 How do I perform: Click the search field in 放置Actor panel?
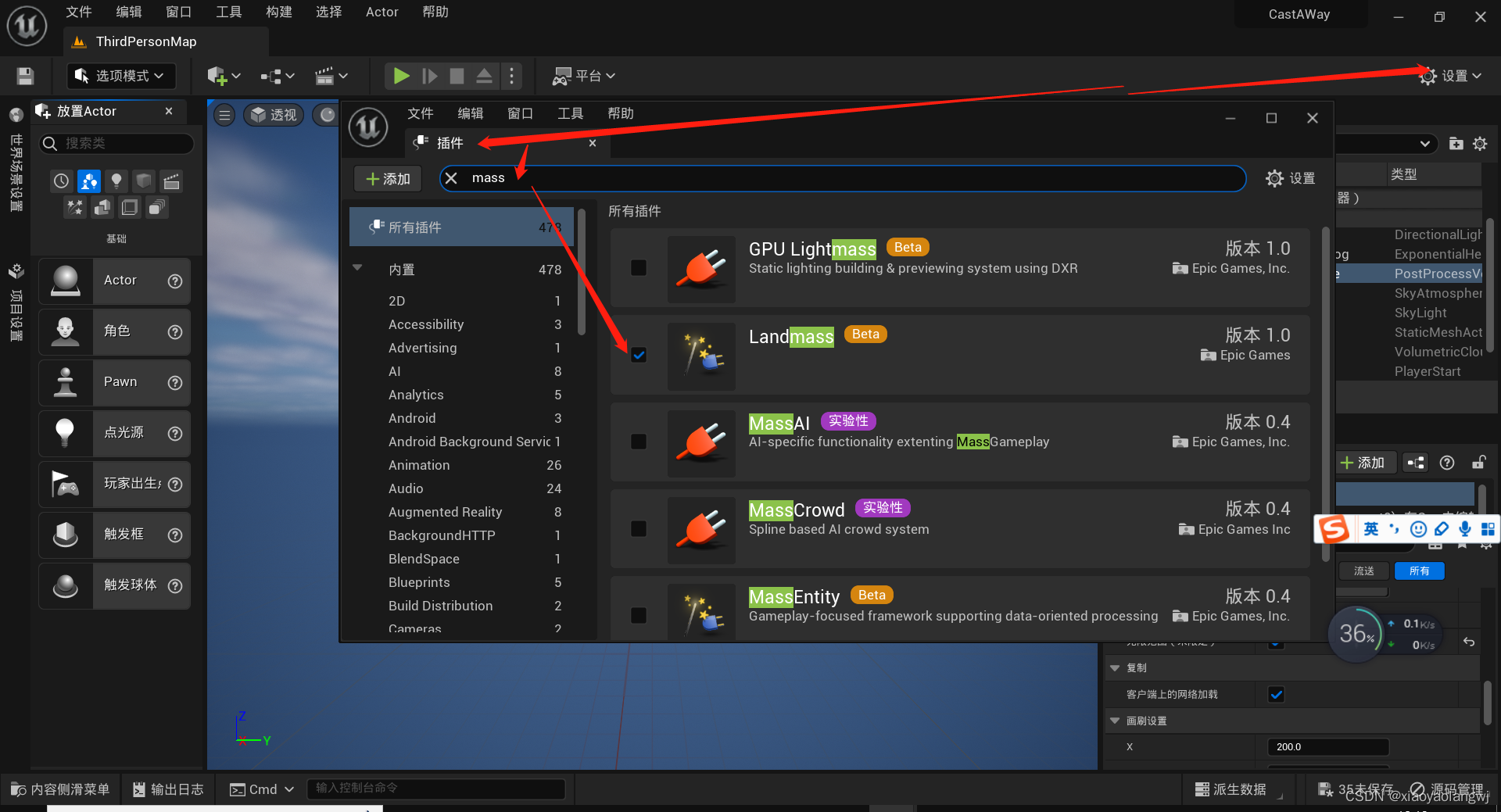click(x=116, y=143)
